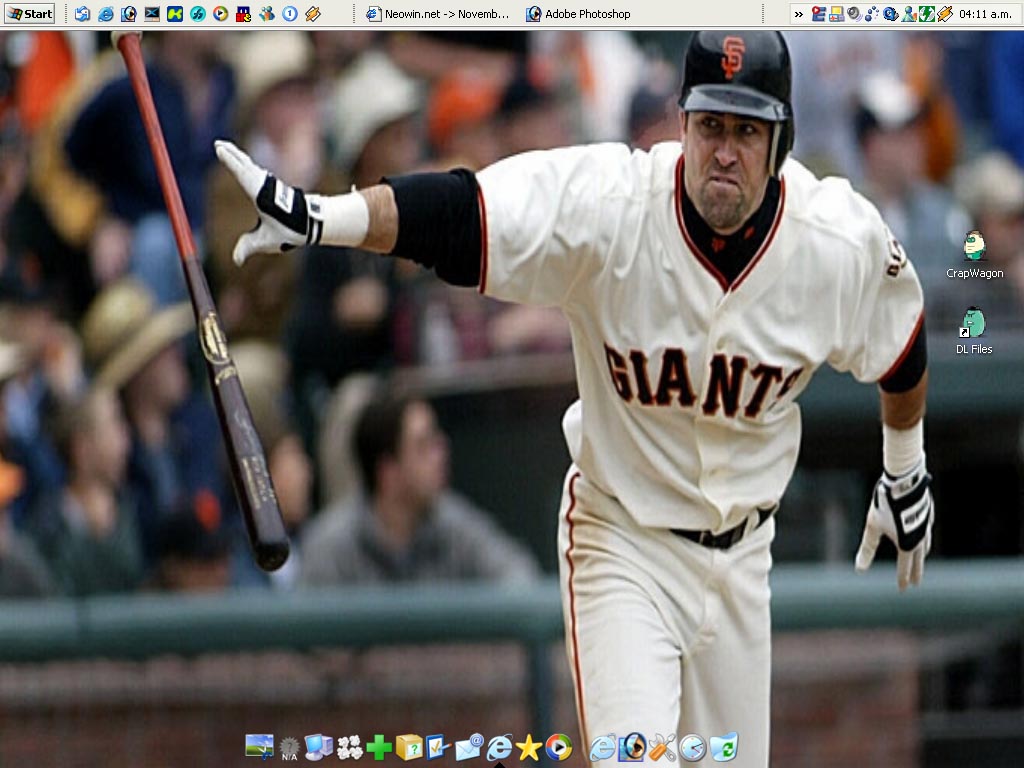
Task: Click the MSN Messenger tray icon
Action: 909,14
